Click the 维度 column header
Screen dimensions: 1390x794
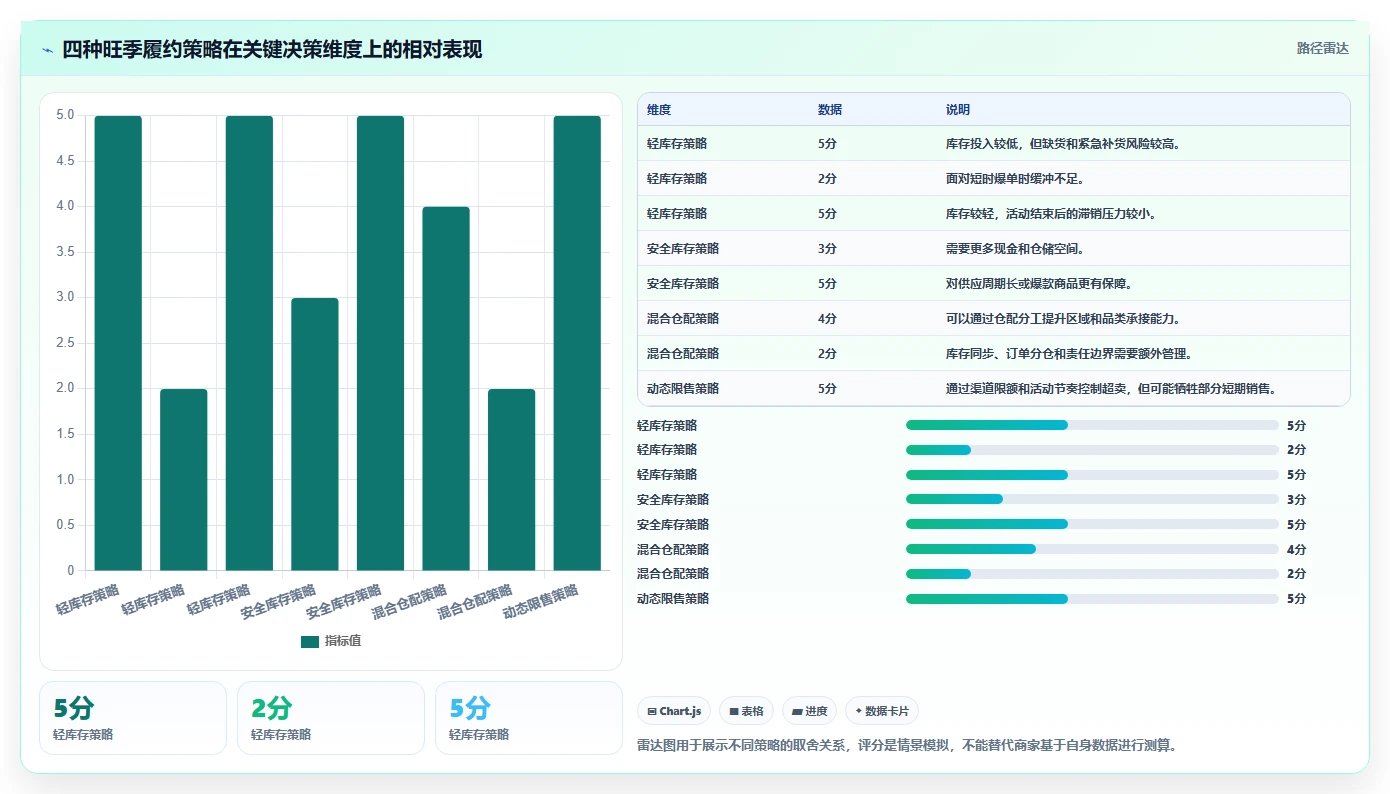pyautogui.click(x=659, y=110)
